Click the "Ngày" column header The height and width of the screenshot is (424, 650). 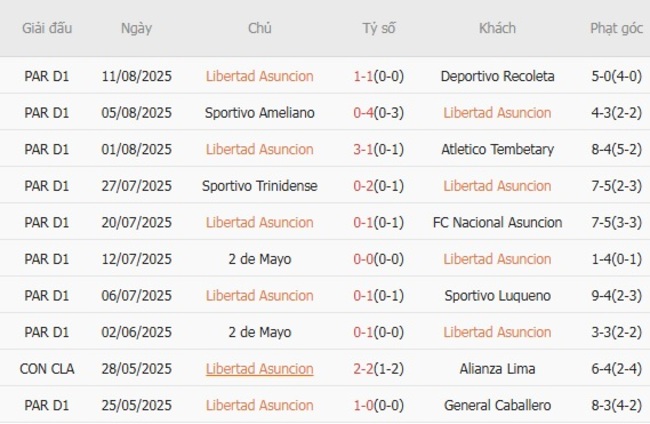(x=136, y=28)
